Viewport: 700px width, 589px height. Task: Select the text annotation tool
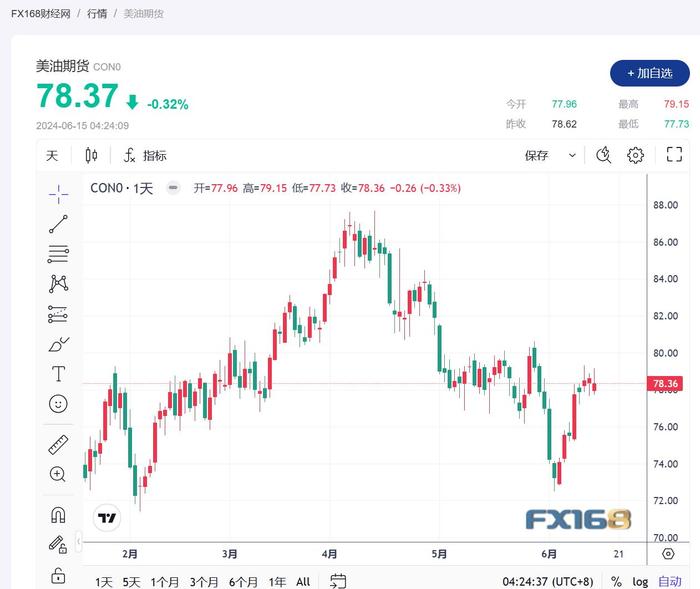(x=58, y=374)
